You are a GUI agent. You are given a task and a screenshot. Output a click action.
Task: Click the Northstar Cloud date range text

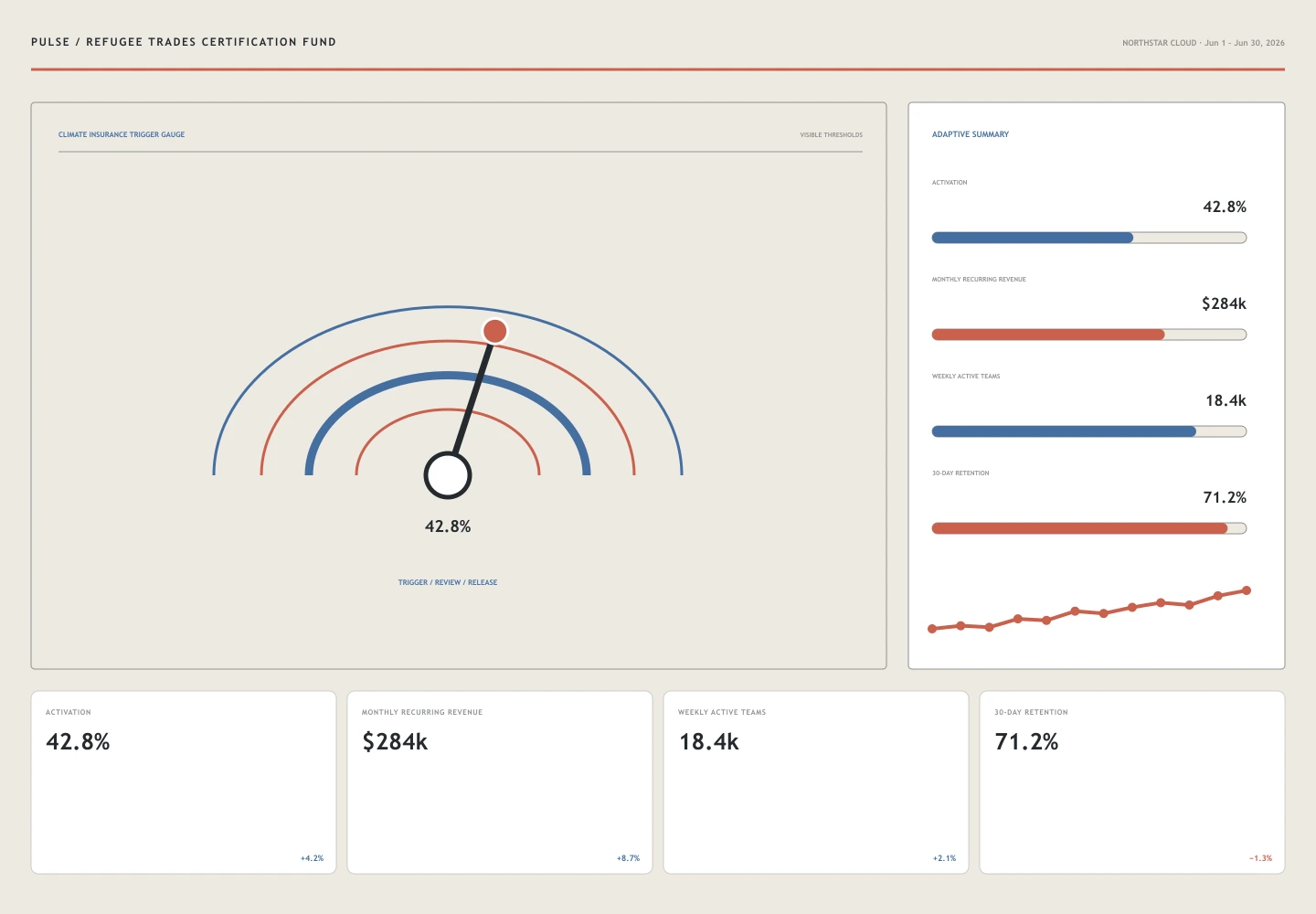[x=1204, y=43]
